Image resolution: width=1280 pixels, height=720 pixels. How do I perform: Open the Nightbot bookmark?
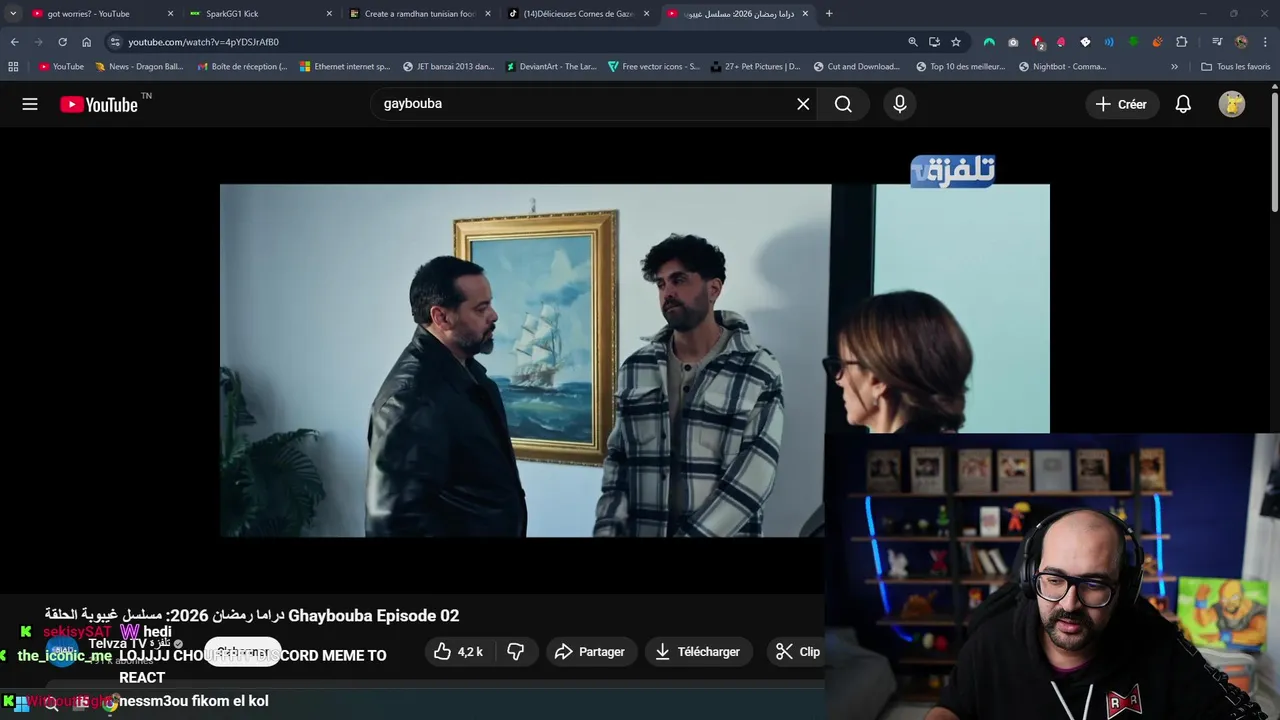[x=1062, y=67]
